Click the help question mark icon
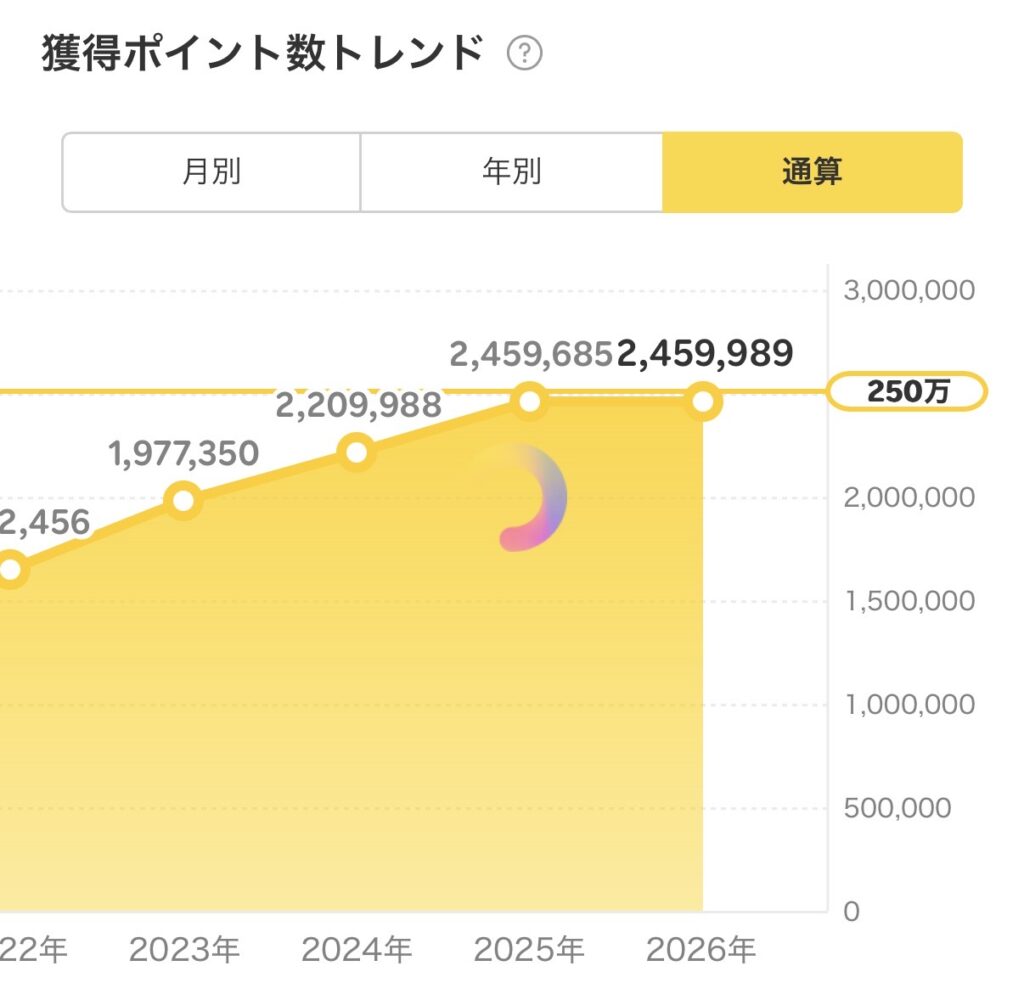 click(x=524, y=54)
